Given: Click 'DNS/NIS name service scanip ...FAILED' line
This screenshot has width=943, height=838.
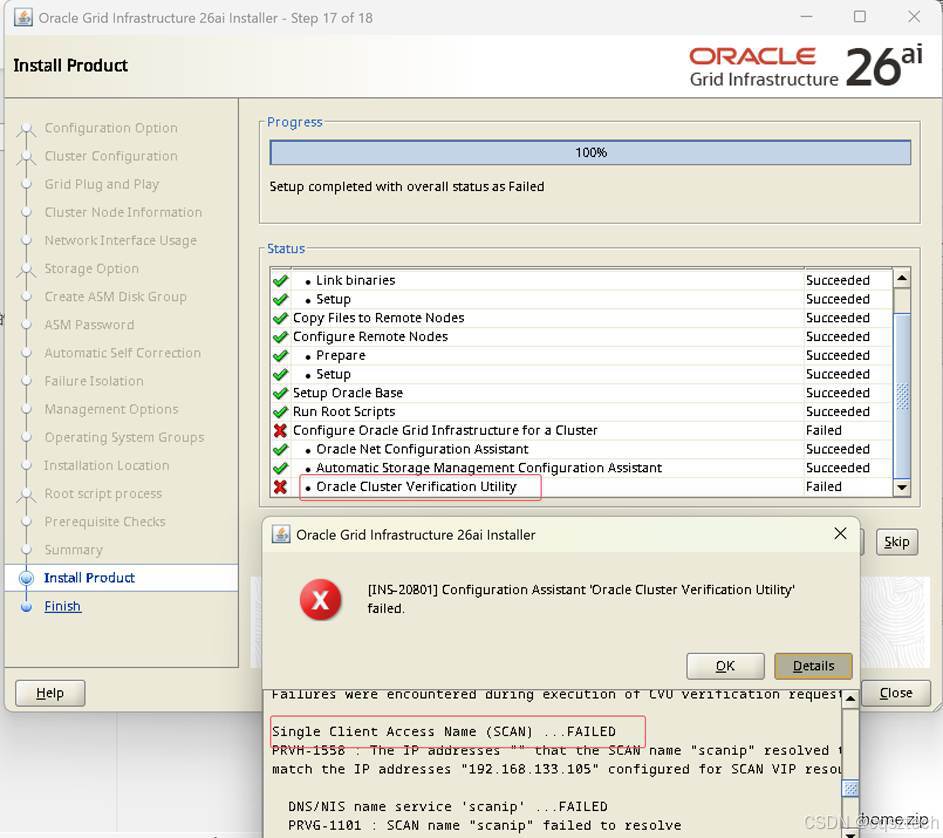Looking at the screenshot, I should 447,806.
